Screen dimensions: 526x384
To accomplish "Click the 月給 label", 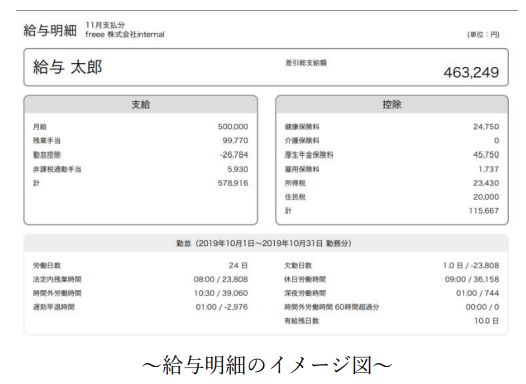I will click(40, 127).
